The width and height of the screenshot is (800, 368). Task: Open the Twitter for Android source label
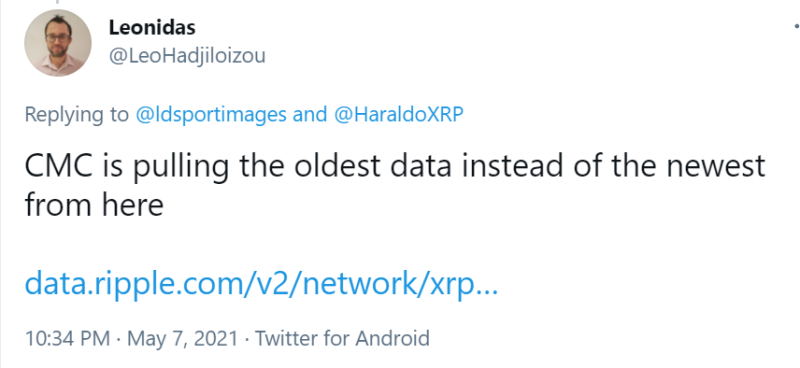[x=342, y=338]
